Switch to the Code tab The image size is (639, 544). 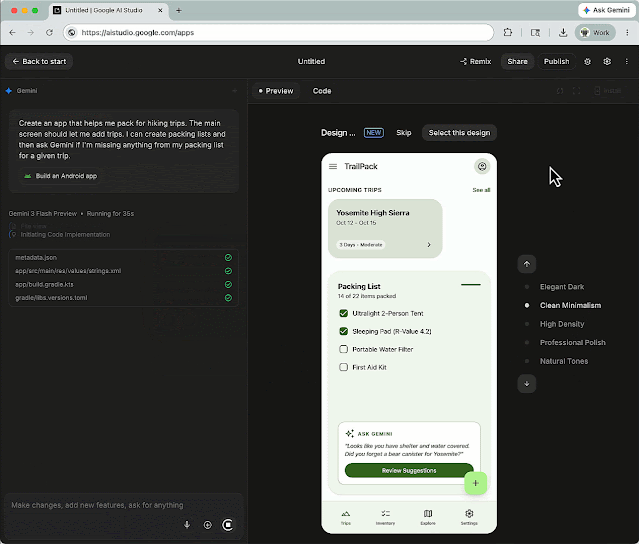pyautogui.click(x=322, y=91)
